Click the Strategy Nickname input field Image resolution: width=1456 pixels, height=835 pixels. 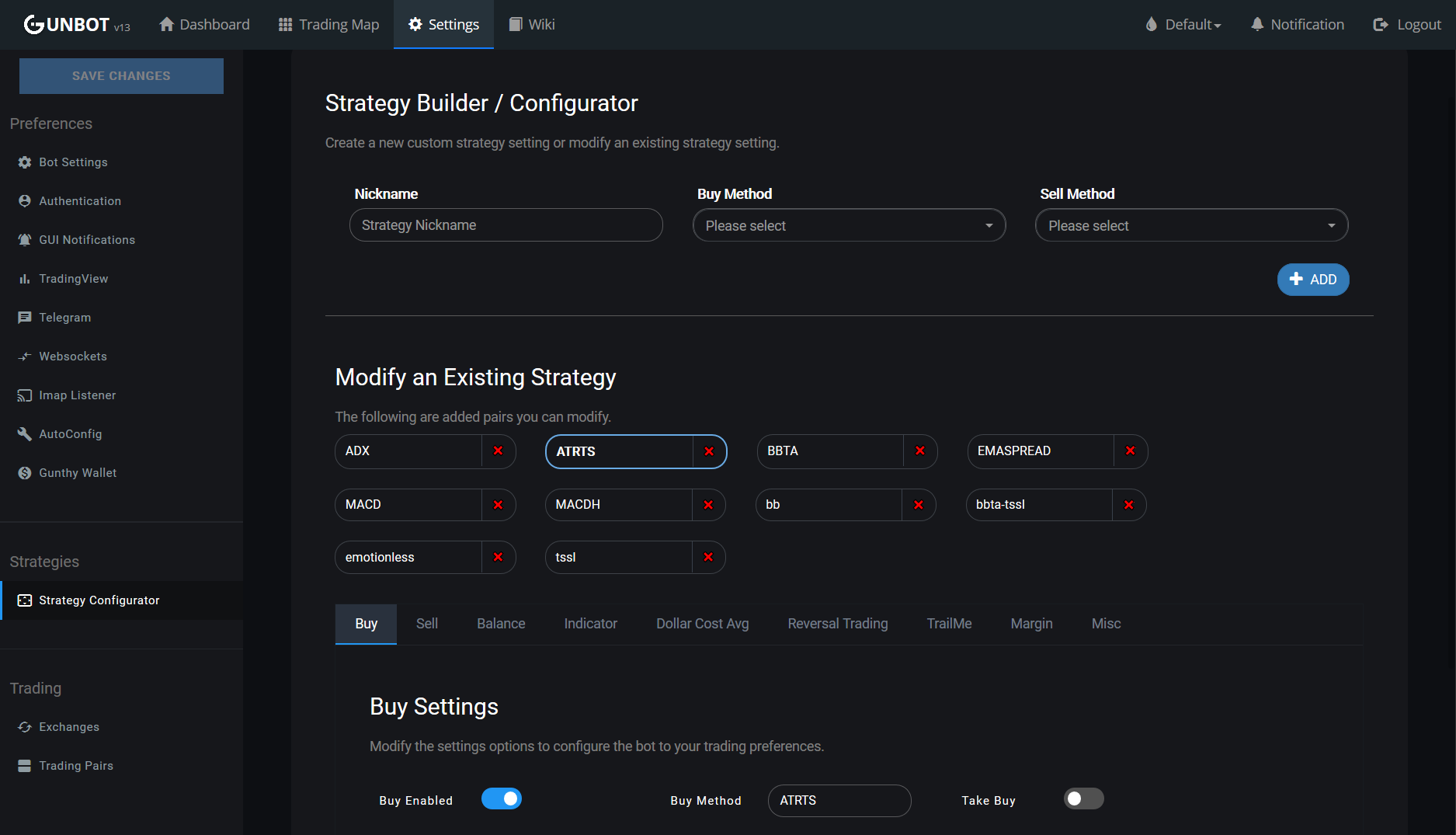(506, 225)
